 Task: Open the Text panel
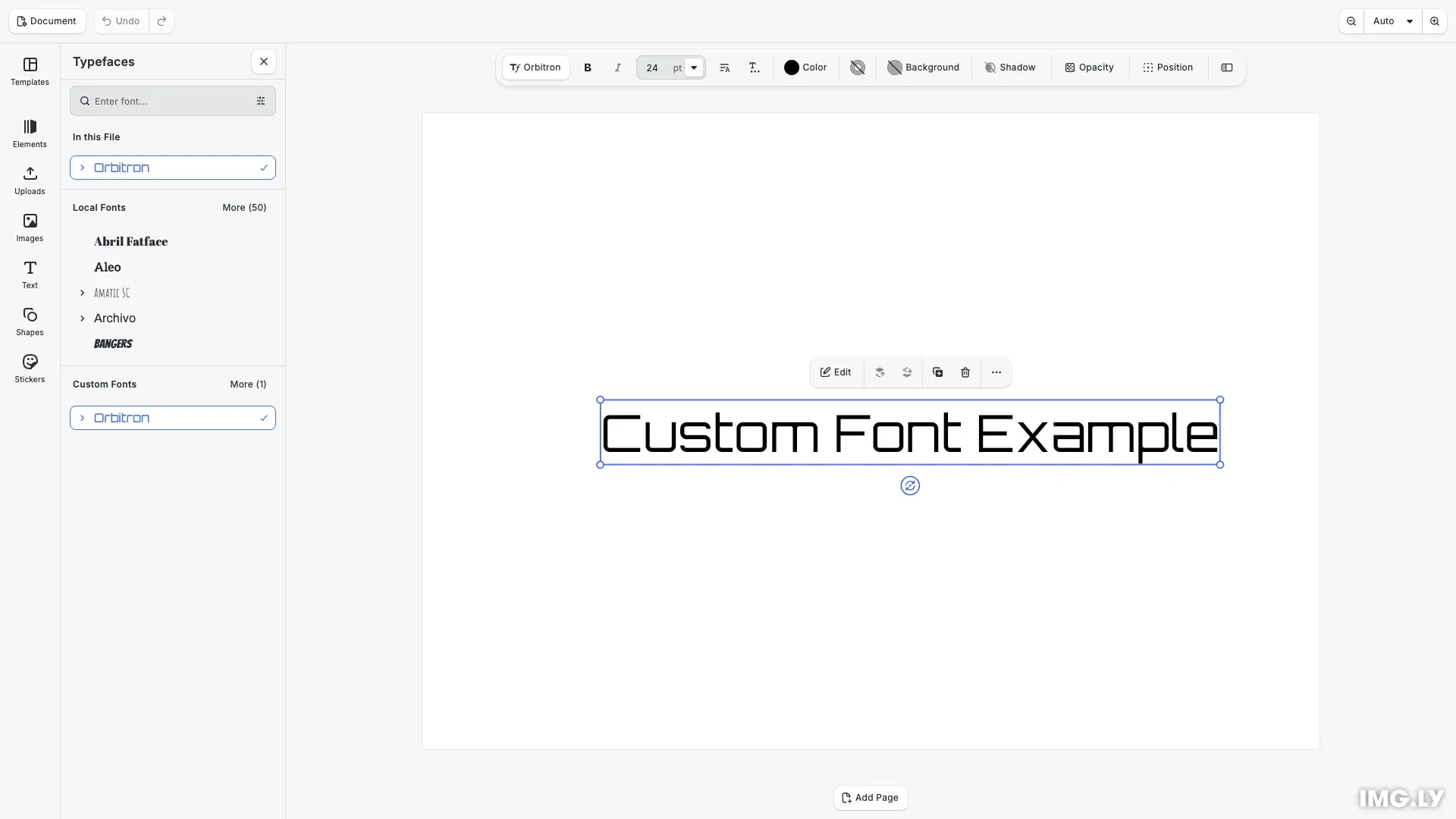[x=30, y=275]
